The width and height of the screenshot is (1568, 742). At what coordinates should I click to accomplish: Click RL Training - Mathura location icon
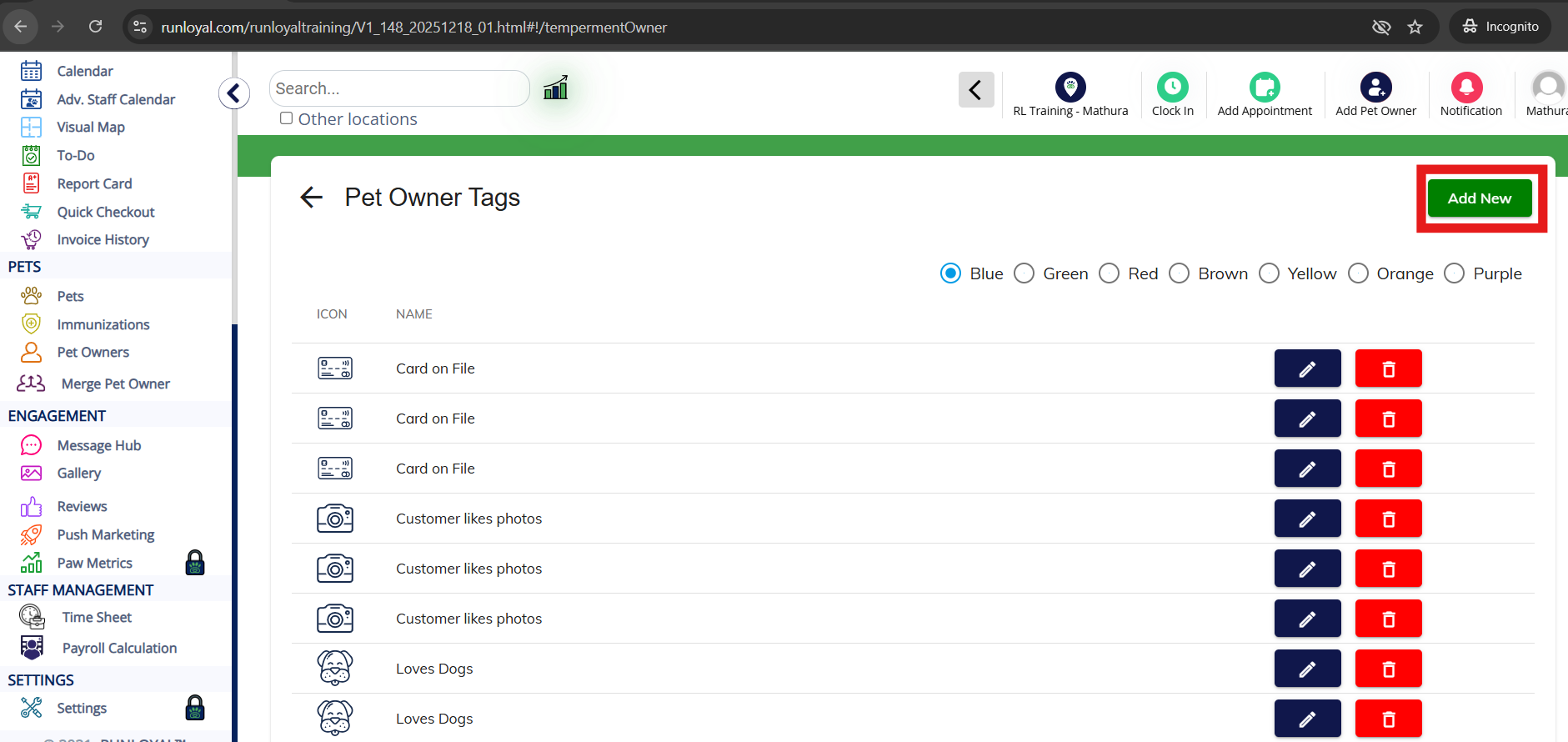(x=1070, y=87)
